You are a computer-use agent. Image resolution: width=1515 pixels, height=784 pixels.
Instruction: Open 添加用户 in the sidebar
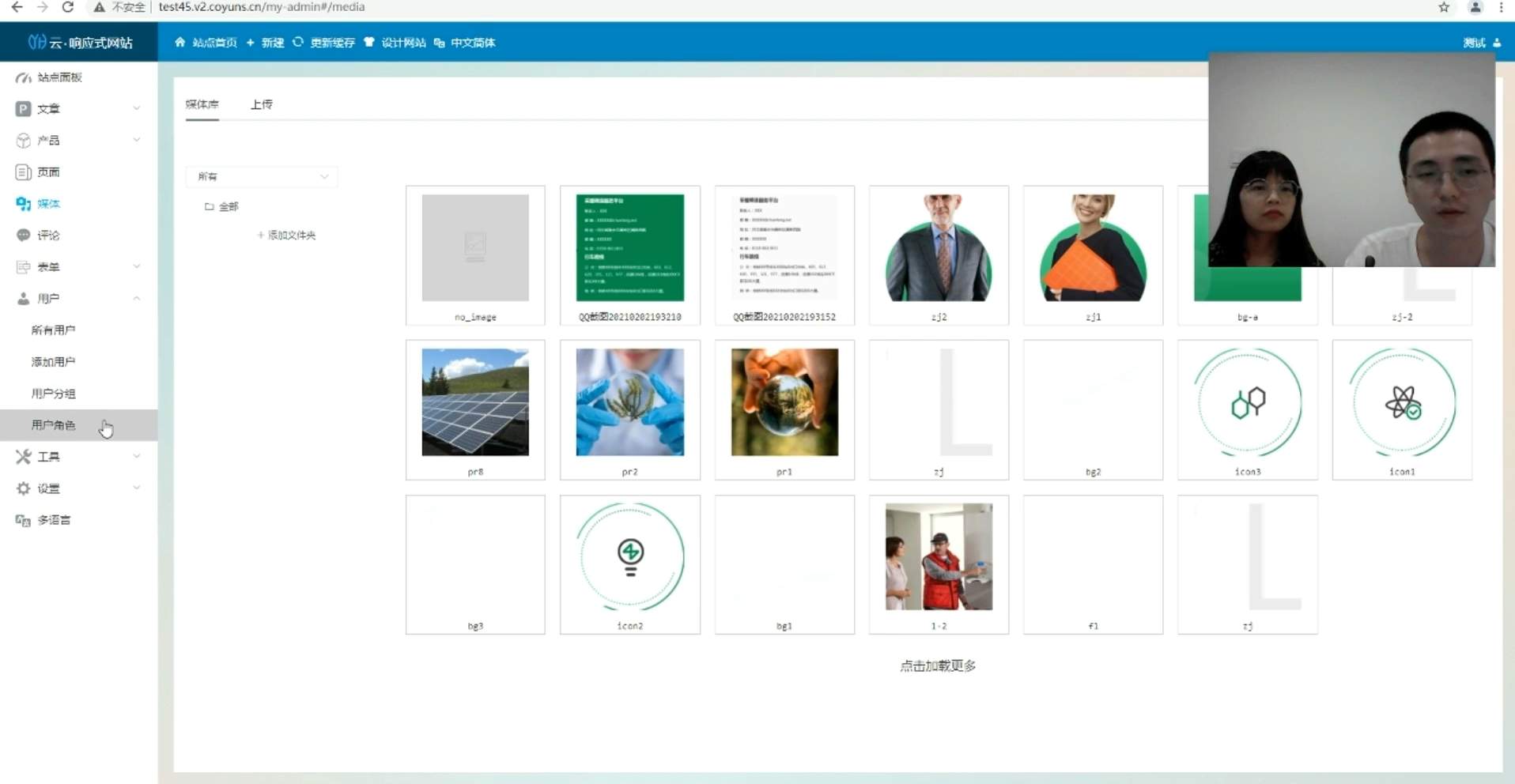coord(53,362)
